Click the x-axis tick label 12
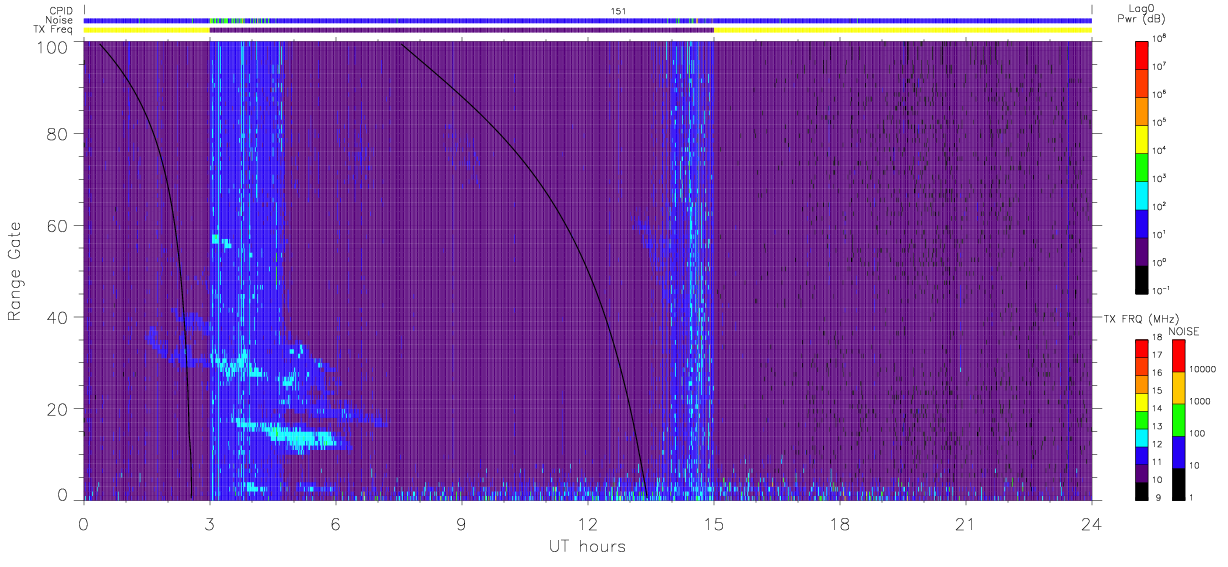1228x567 pixels. [588, 525]
